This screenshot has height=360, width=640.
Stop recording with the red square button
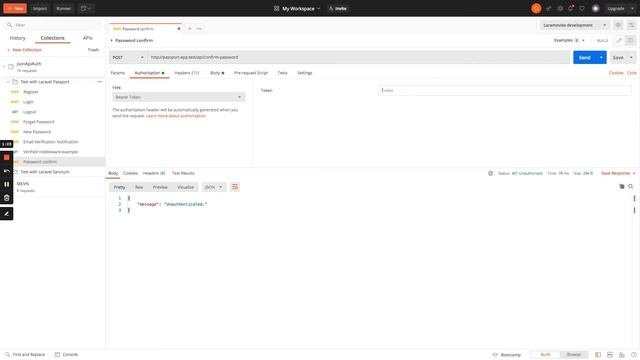coord(7,157)
